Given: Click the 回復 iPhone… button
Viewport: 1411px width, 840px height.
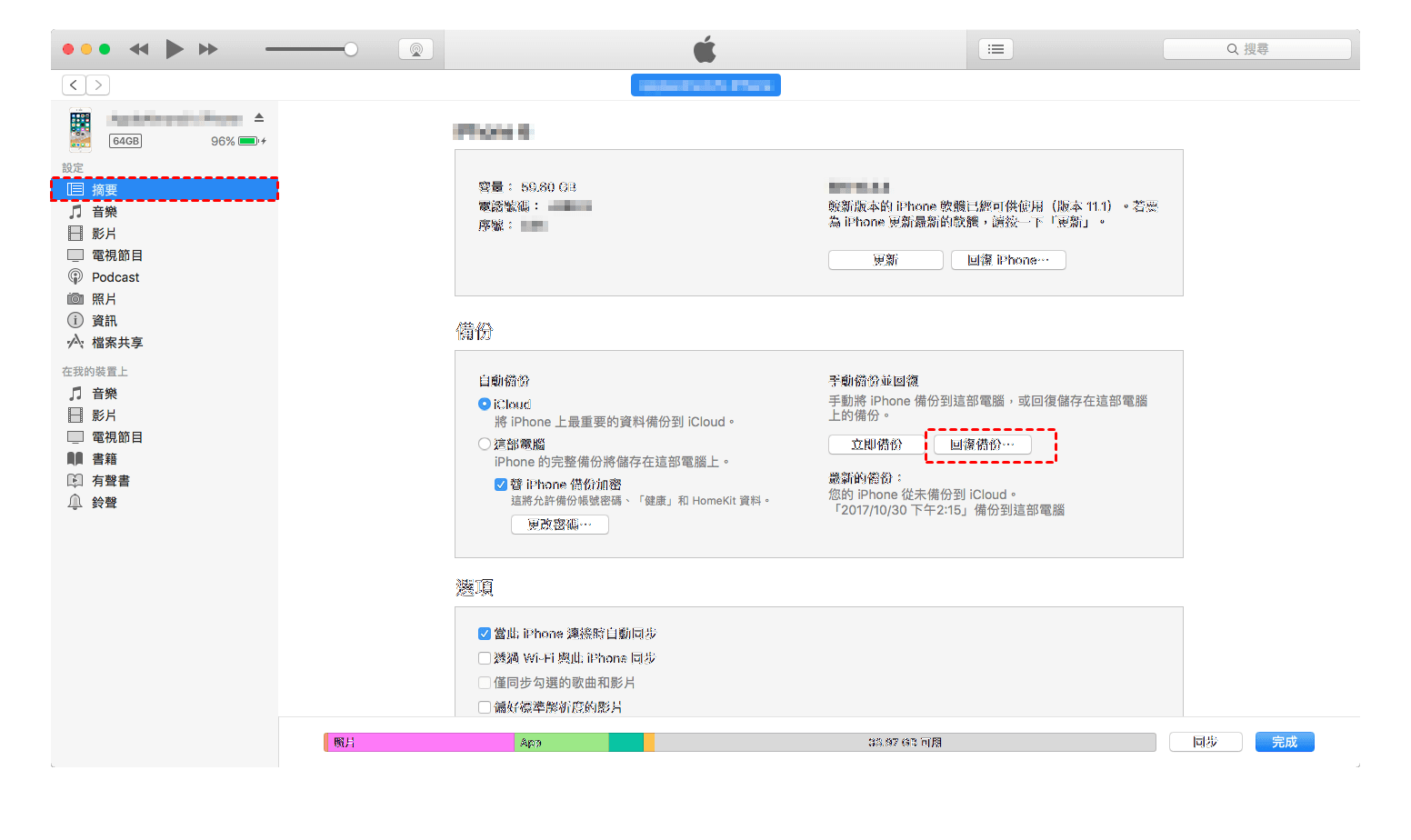Looking at the screenshot, I should pyautogui.click(x=1008, y=260).
